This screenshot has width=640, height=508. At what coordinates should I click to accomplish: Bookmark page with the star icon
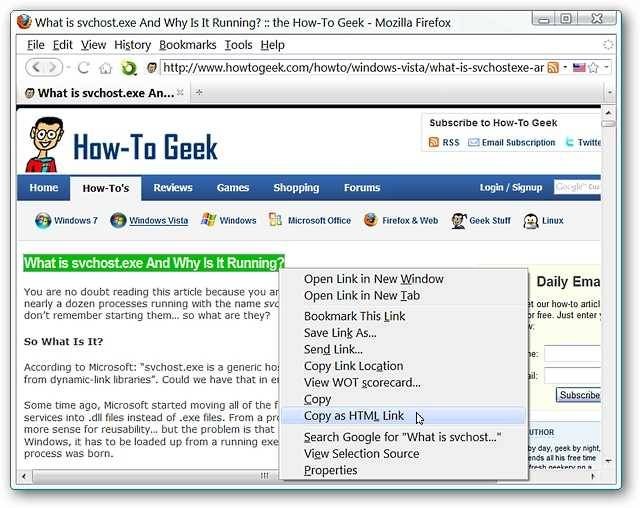(x=593, y=67)
